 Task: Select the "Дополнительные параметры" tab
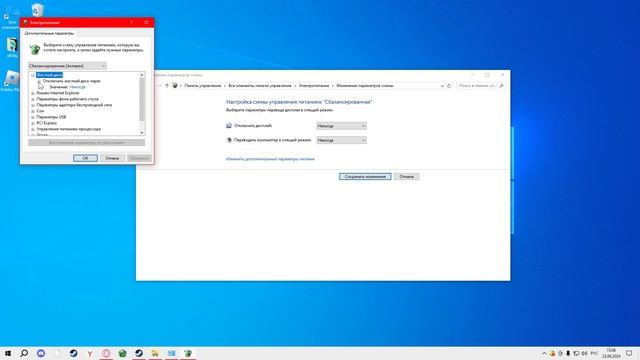point(49,33)
